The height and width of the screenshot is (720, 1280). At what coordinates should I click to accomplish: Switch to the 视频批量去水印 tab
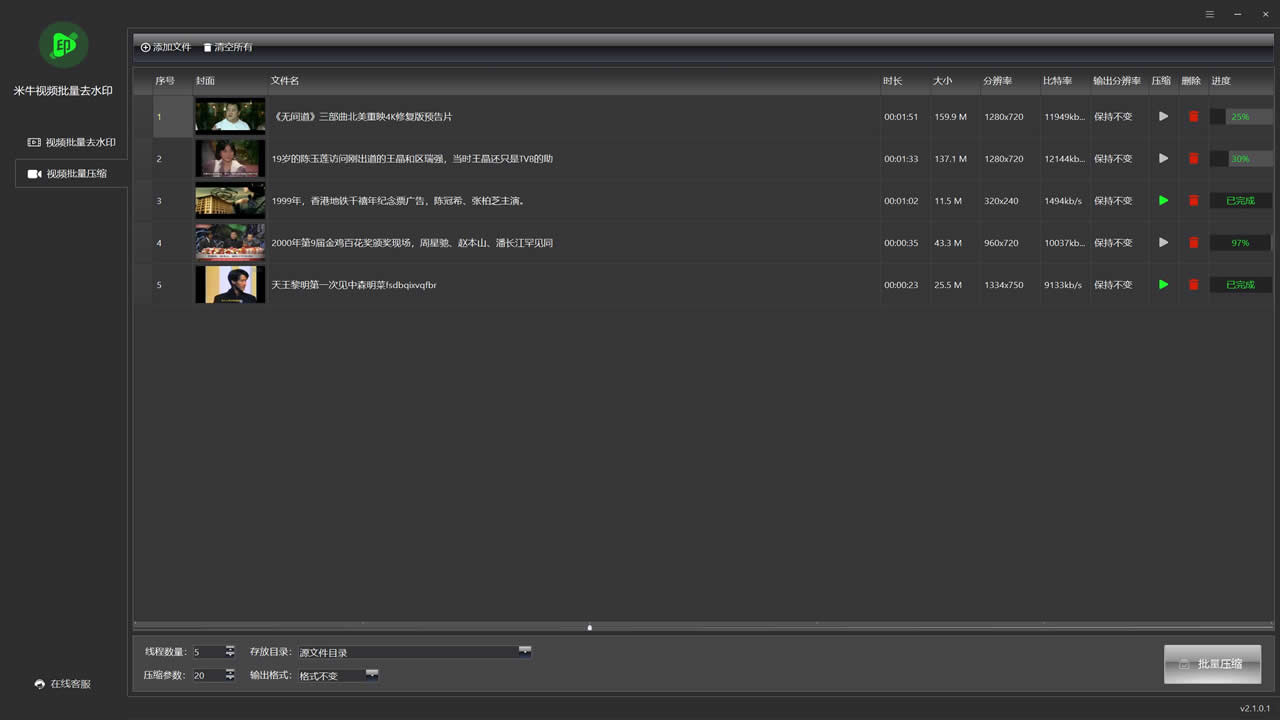tap(71, 142)
